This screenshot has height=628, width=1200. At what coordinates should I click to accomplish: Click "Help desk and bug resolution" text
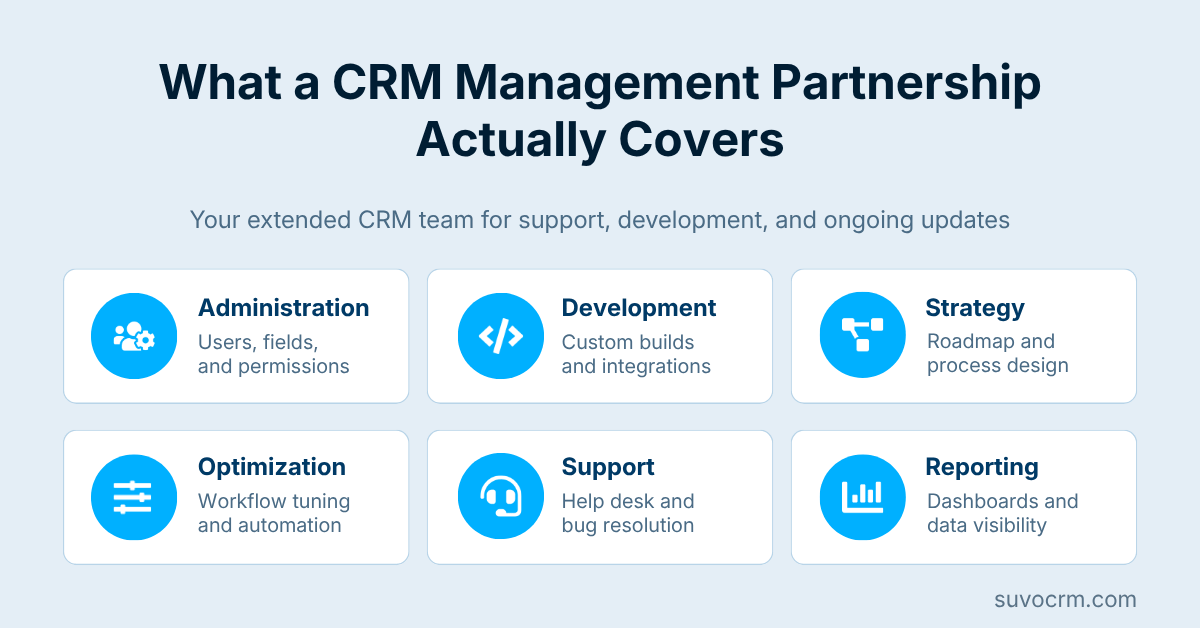coord(628,513)
